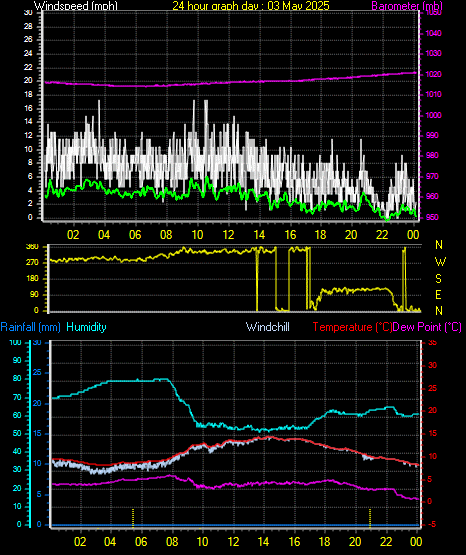Click the 'Temperature (°C)' legend label
466x555 pixels.
352,327
